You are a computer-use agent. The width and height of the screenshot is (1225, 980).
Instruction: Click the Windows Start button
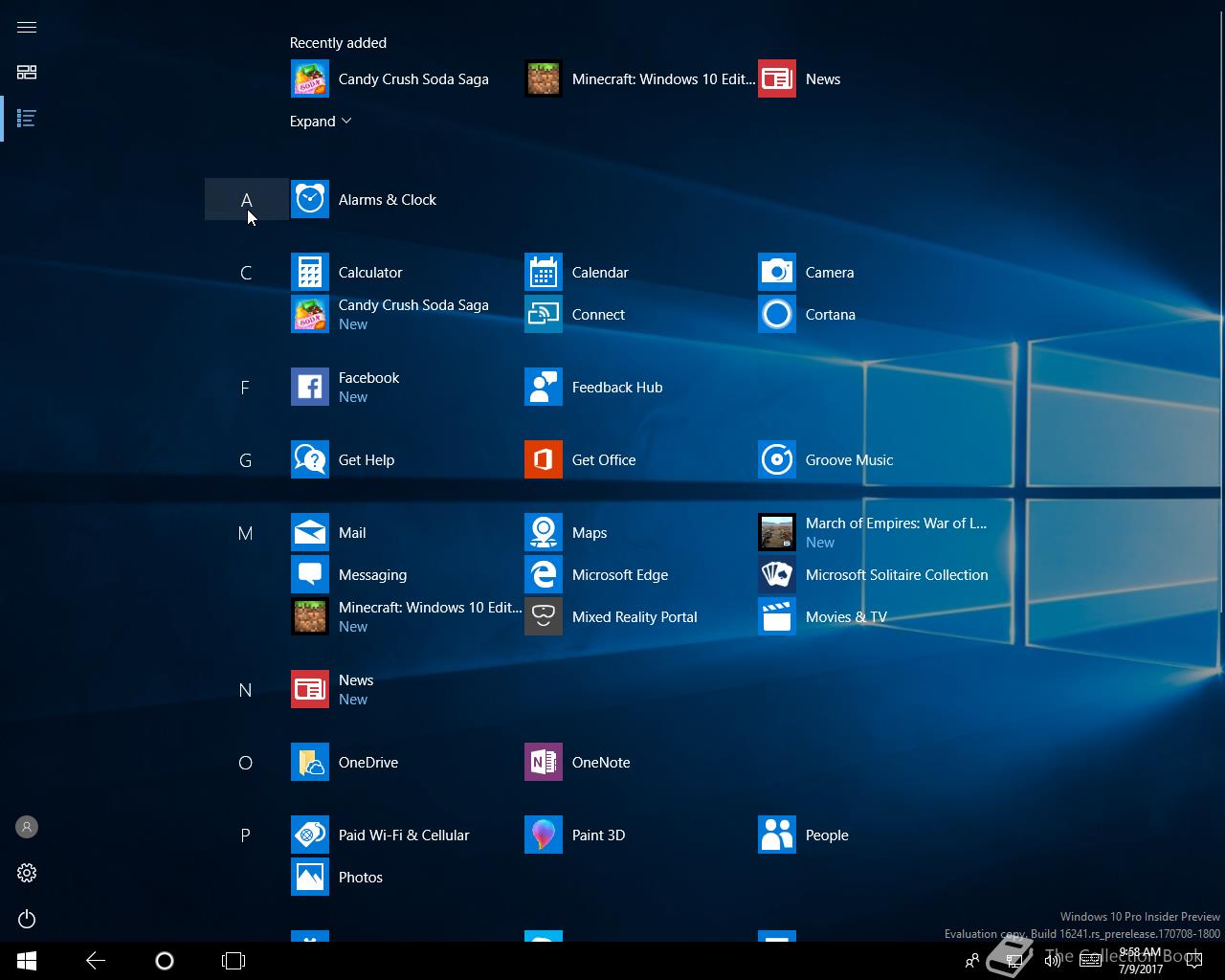coord(27,961)
